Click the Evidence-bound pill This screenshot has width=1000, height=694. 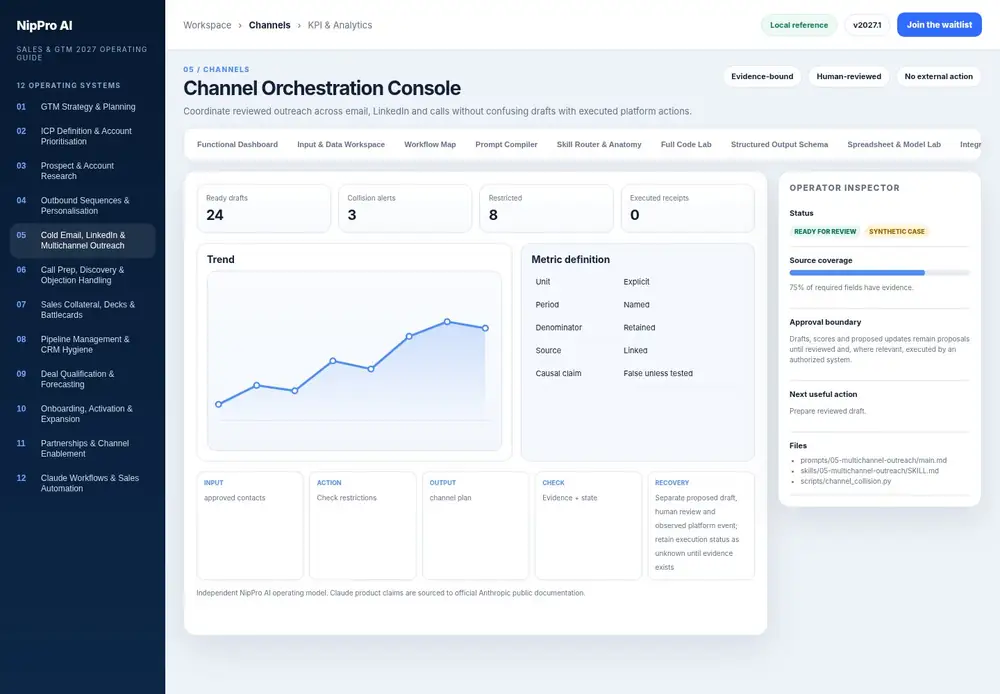coord(762,77)
